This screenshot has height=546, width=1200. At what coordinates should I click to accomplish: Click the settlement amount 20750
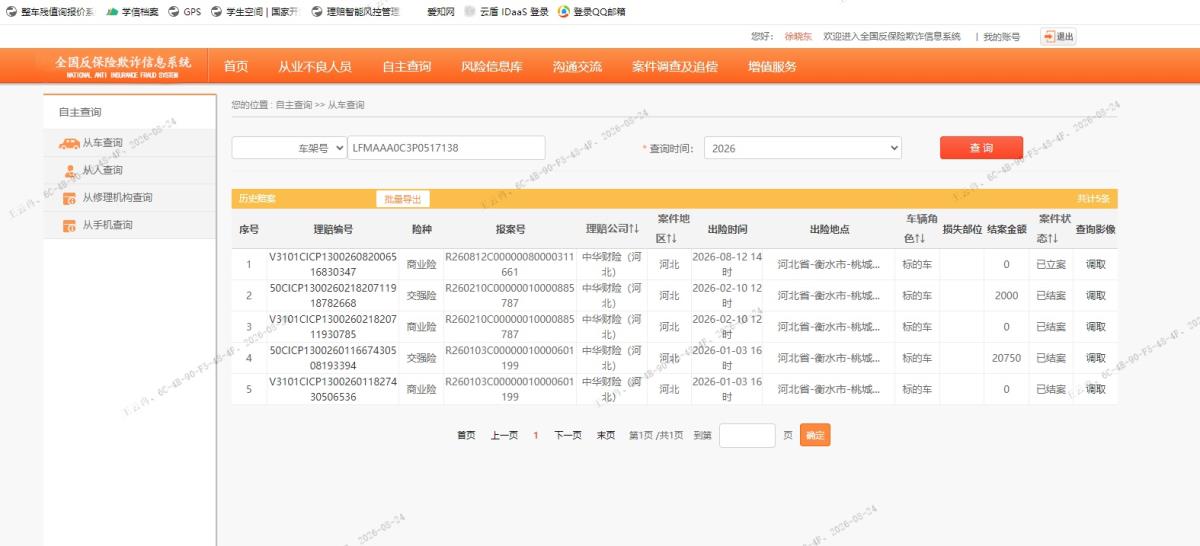click(1006, 358)
